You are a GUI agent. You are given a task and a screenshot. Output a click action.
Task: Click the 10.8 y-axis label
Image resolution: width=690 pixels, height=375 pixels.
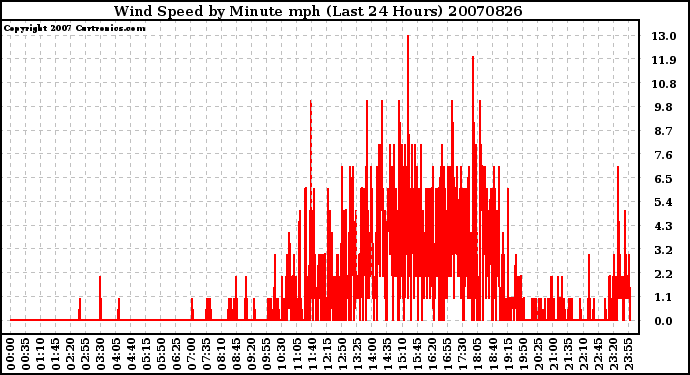[x=664, y=84]
